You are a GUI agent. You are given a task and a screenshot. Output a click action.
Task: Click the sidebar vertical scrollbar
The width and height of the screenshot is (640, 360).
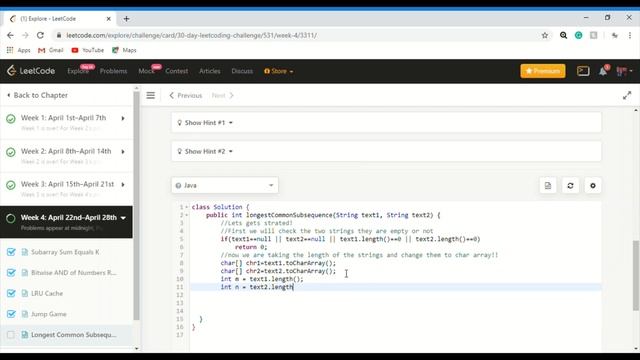pos(136,206)
